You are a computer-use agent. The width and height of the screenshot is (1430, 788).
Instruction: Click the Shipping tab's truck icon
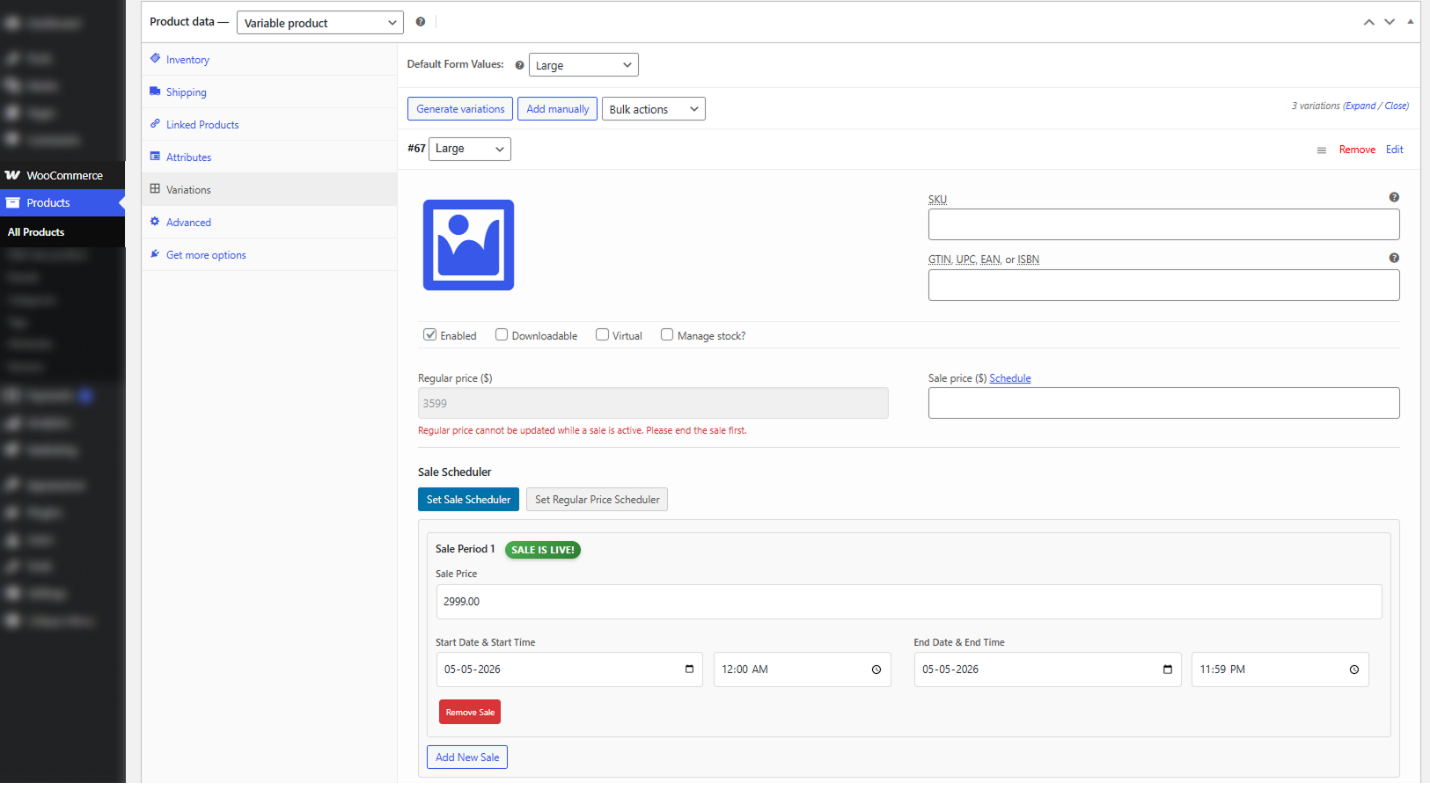pyautogui.click(x=155, y=91)
